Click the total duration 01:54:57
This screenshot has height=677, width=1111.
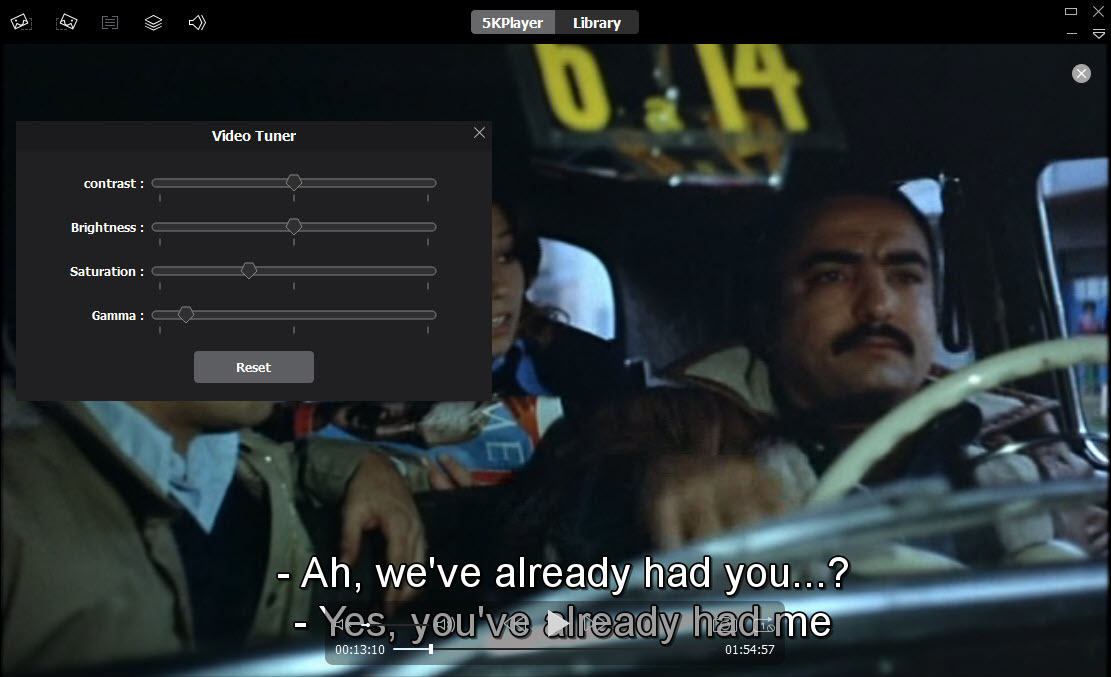(750, 649)
